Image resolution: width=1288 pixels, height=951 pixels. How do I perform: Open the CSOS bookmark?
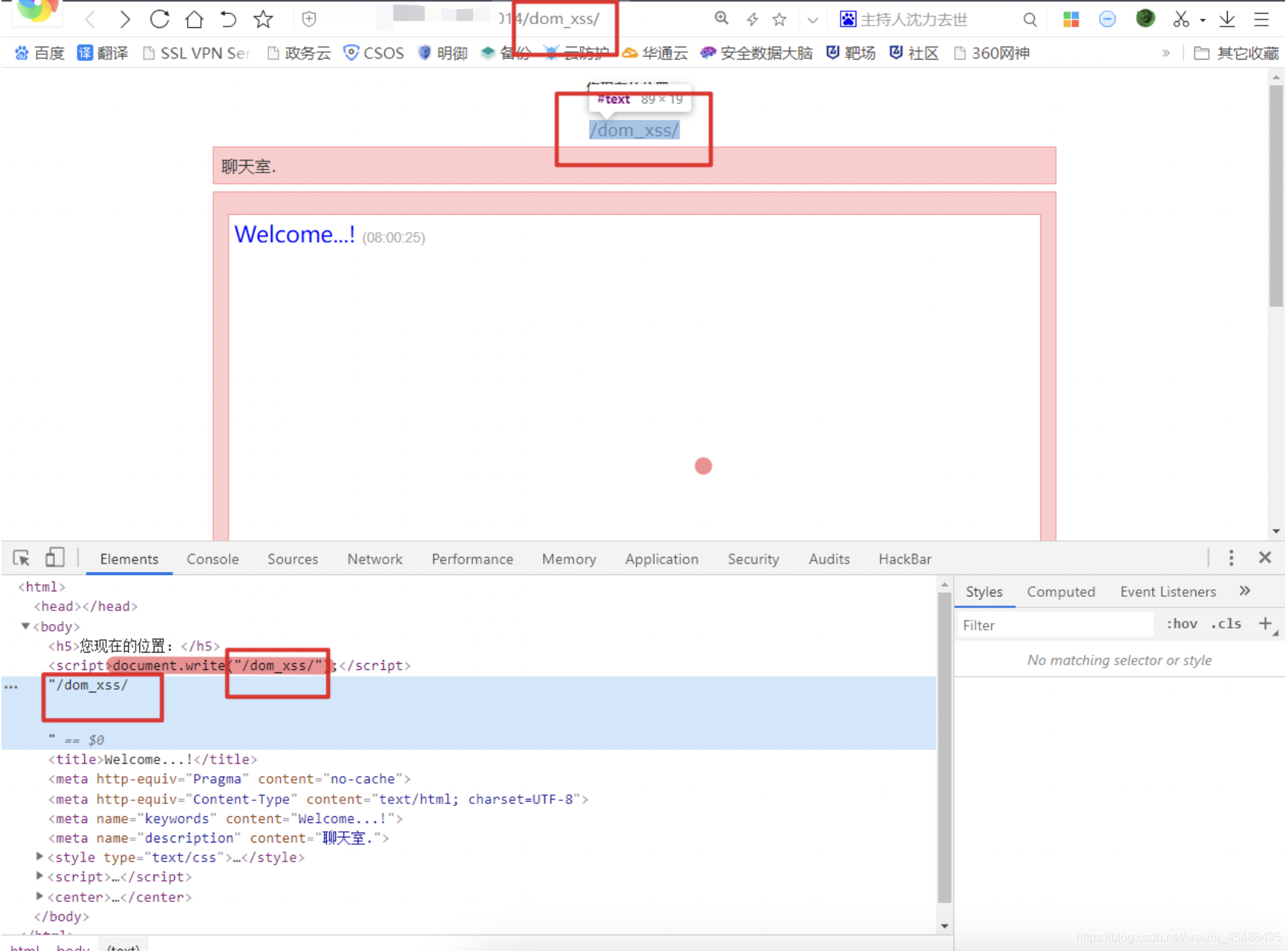(x=374, y=53)
